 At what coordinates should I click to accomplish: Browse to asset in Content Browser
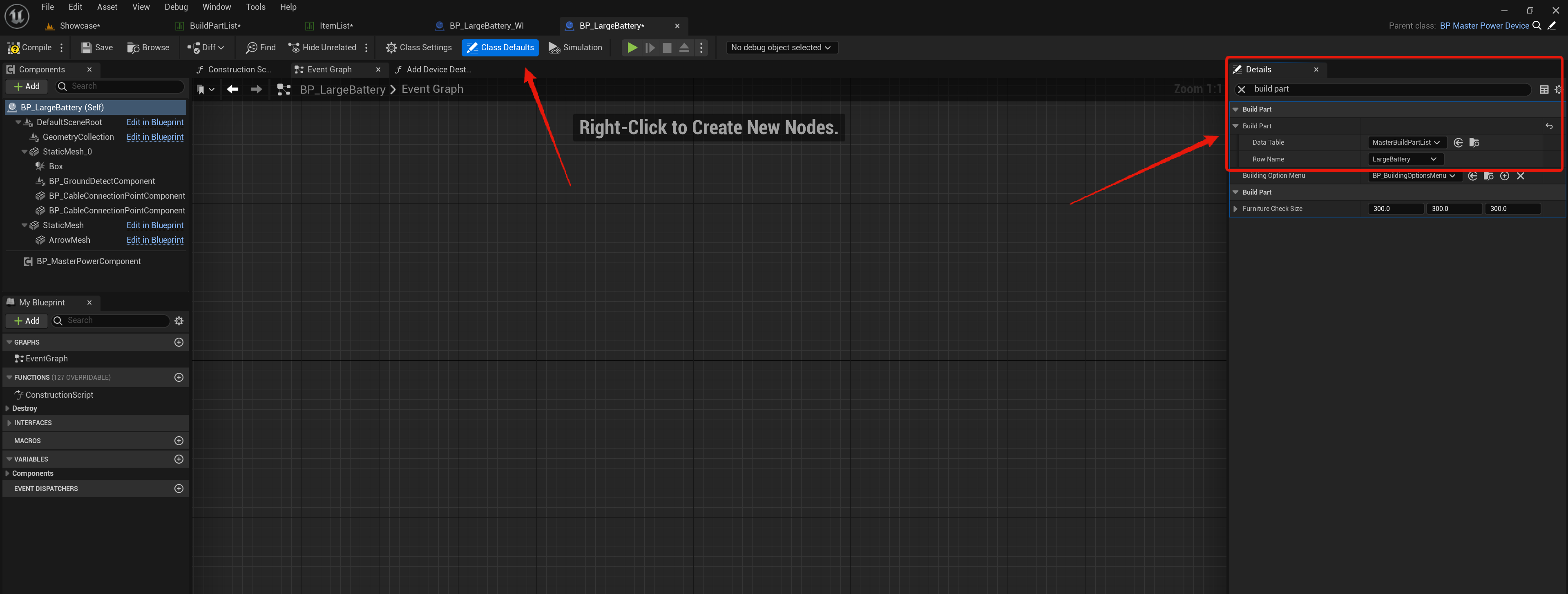tap(148, 47)
